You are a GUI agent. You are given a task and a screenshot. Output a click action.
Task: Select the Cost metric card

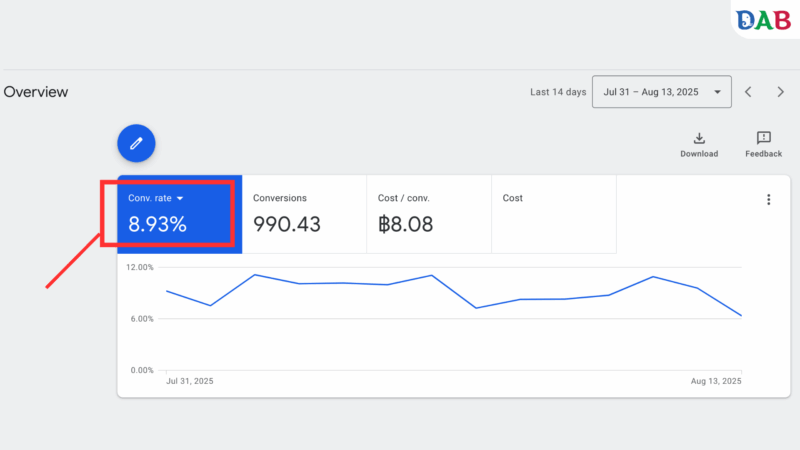coord(554,214)
